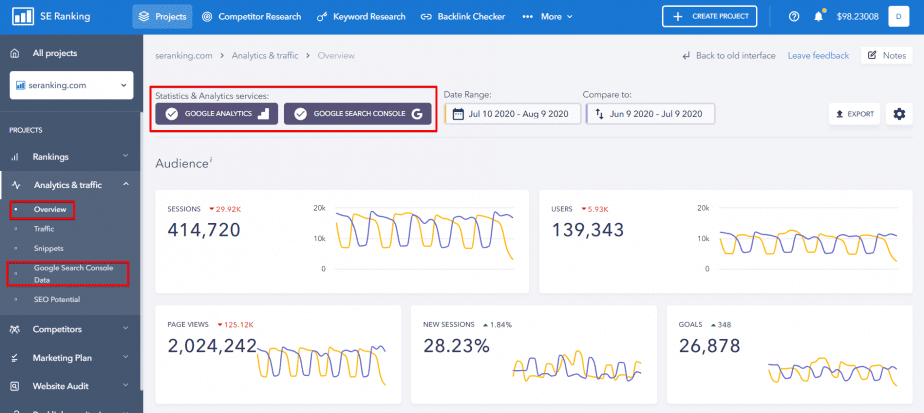The height and width of the screenshot is (413, 924).
Task: Open the notifications bell
Action: tap(819, 16)
